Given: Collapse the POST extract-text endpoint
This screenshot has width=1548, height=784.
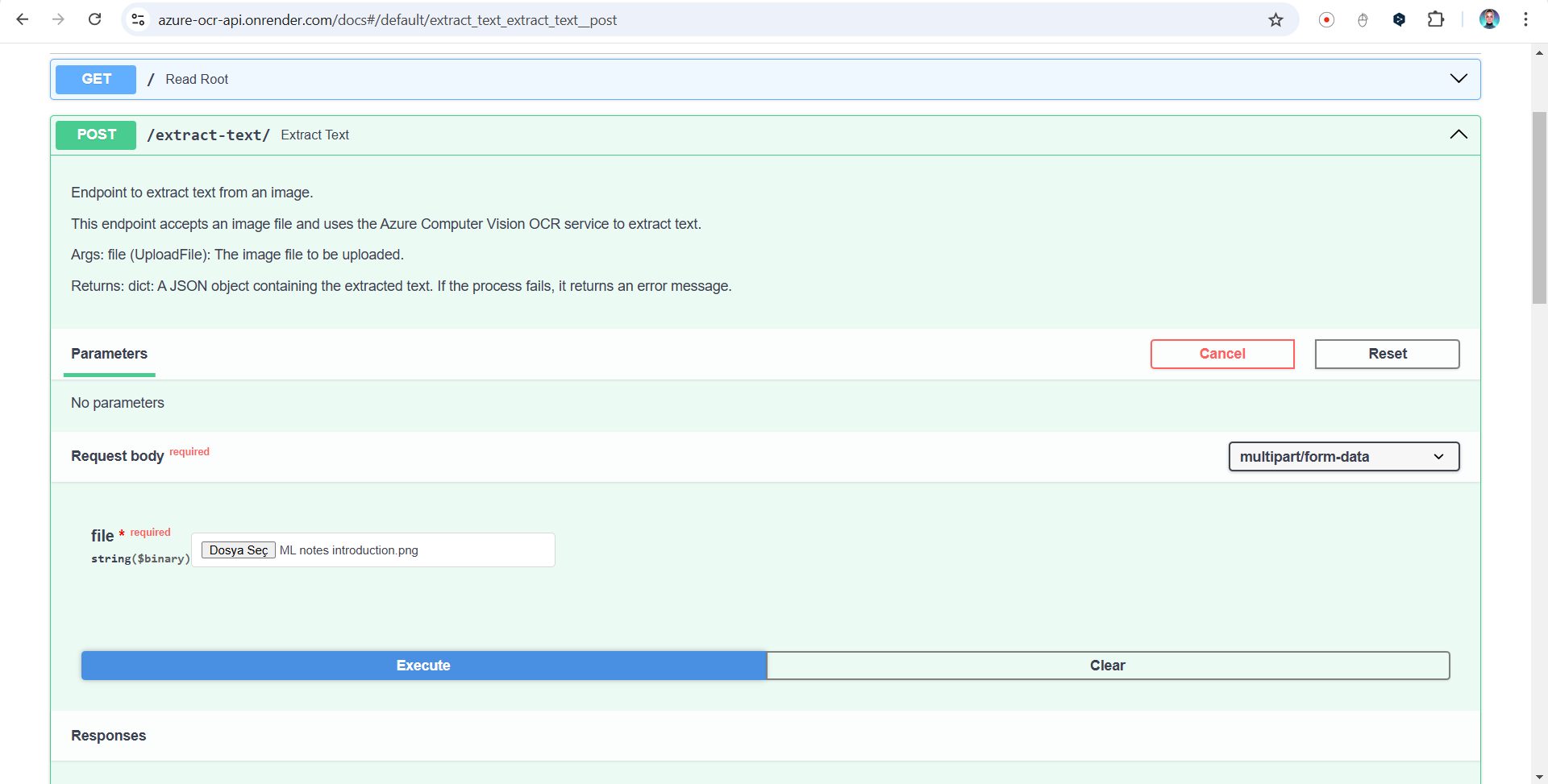Looking at the screenshot, I should (1458, 135).
